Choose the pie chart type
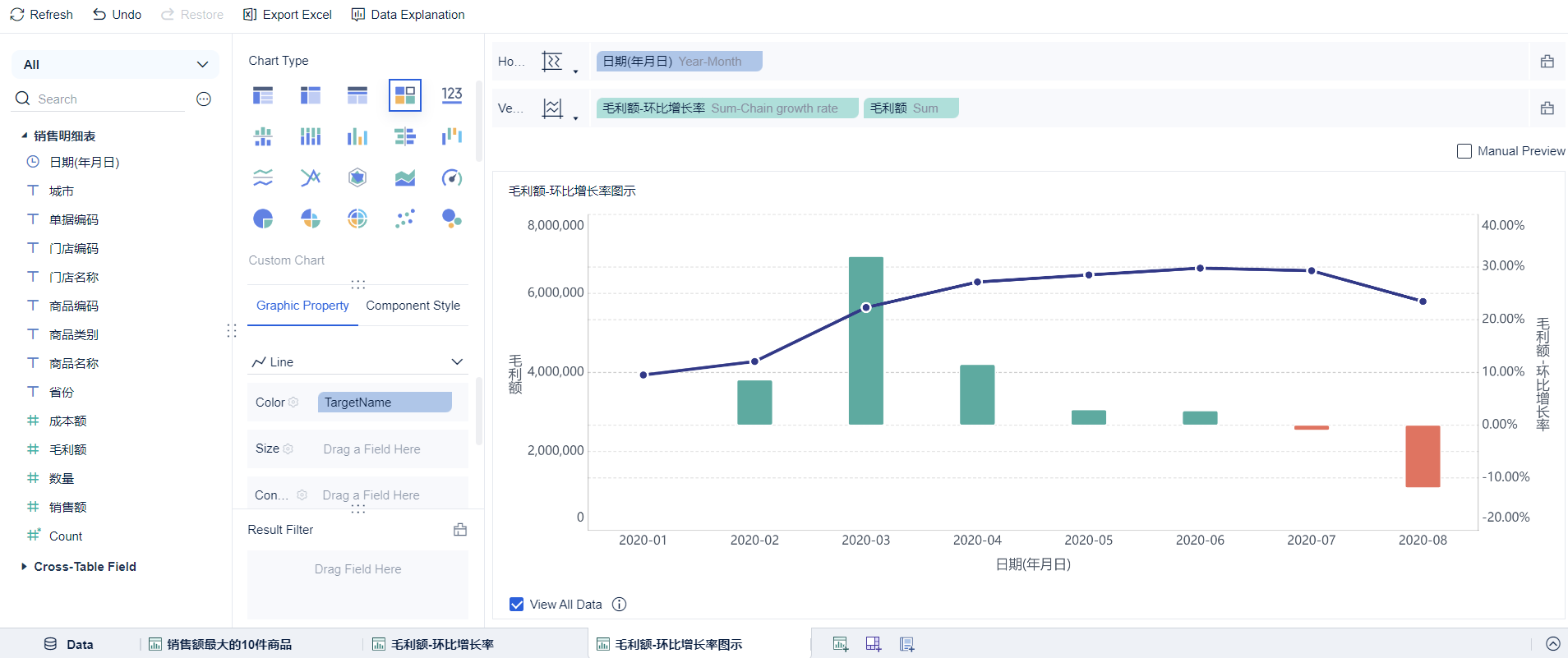The height and width of the screenshot is (658, 1568). 263,219
